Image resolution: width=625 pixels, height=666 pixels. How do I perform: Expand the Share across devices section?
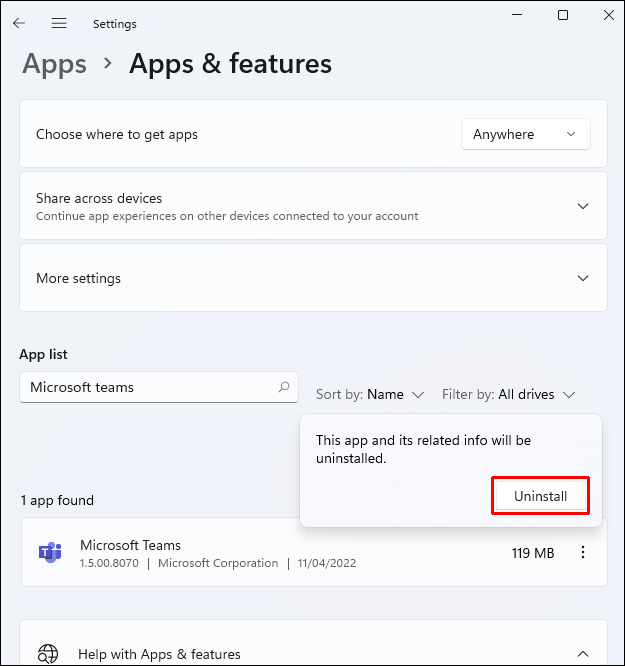click(583, 206)
